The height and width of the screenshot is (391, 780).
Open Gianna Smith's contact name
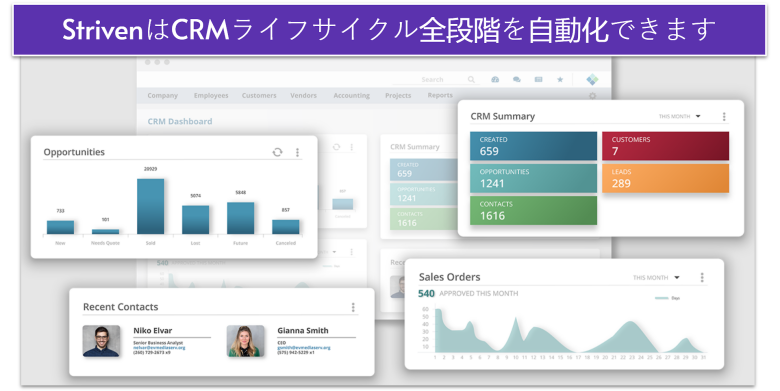tap(303, 330)
